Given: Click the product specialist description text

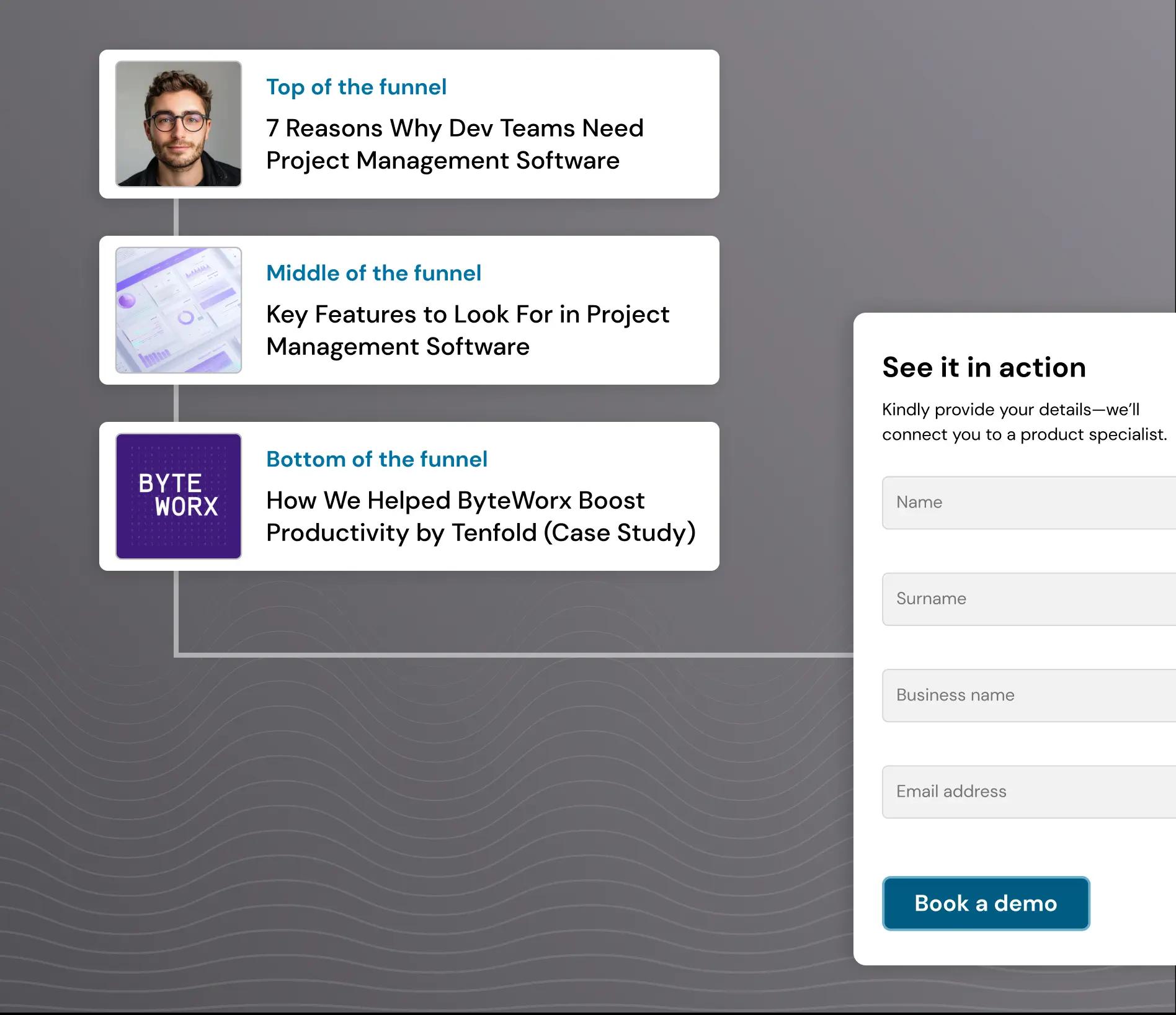Looking at the screenshot, I should coord(1023,422).
